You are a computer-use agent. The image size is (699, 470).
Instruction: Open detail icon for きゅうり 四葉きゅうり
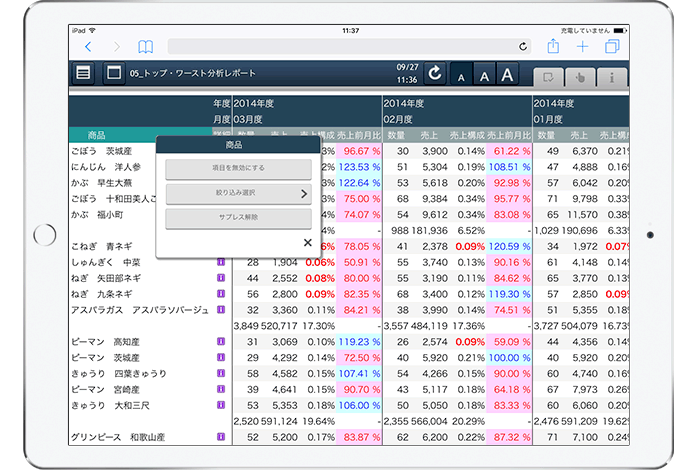(221, 373)
